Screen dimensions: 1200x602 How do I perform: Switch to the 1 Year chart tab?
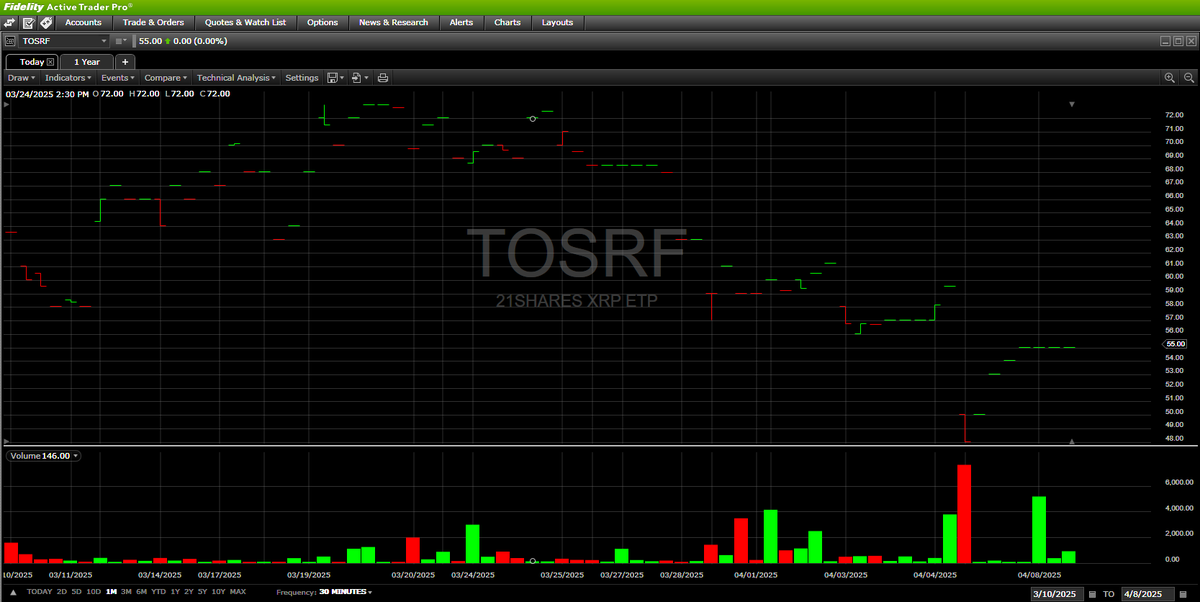(86, 62)
